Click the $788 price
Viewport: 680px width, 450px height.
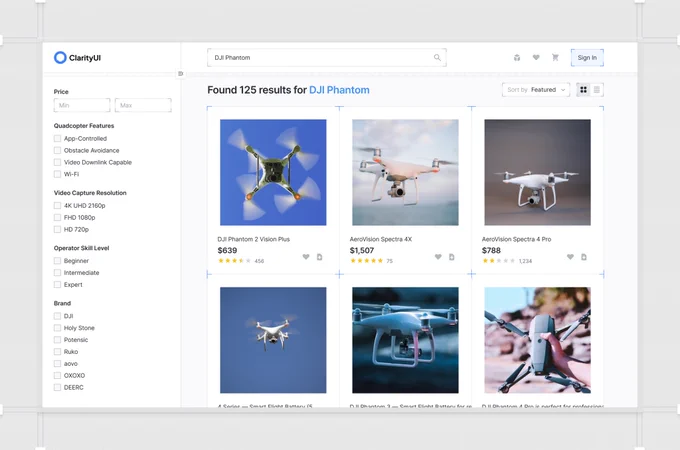pos(491,250)
